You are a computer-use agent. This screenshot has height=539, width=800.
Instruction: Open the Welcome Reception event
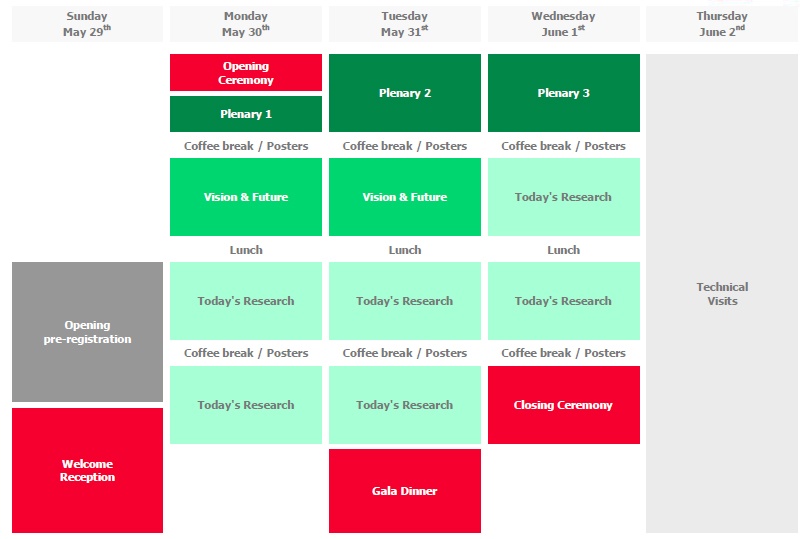(x=87, y=470)
